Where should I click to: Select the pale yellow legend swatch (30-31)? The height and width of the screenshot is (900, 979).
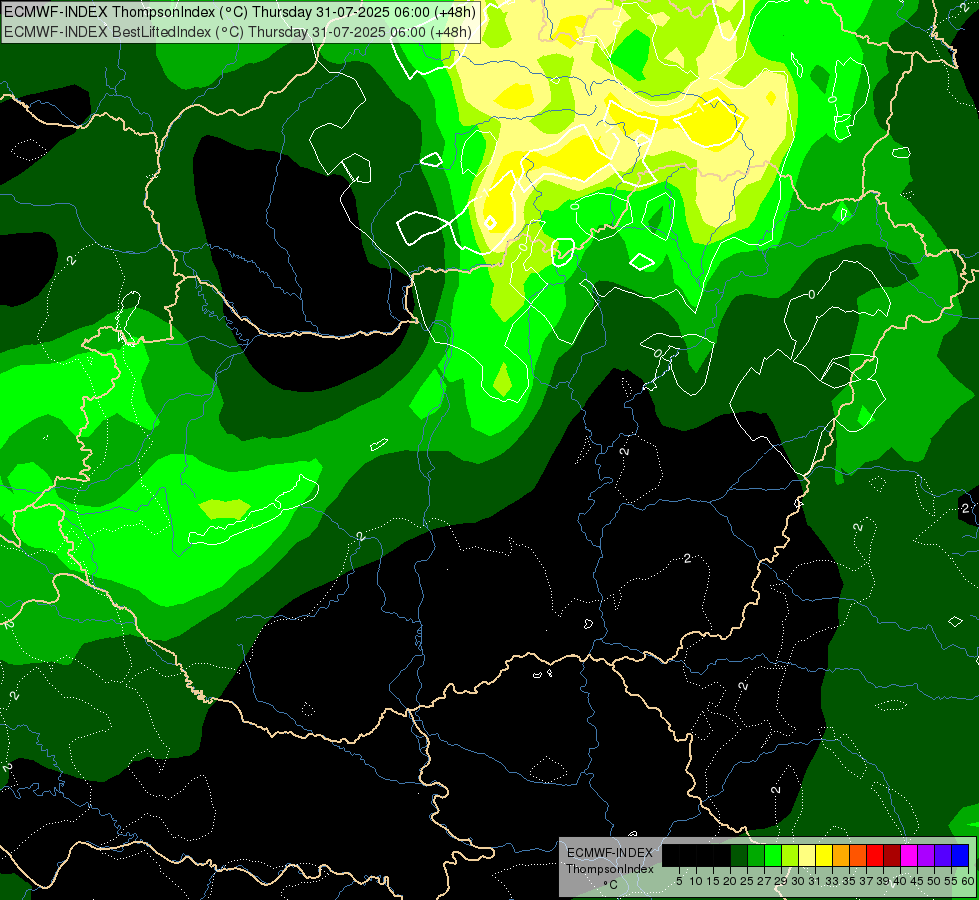807,855
